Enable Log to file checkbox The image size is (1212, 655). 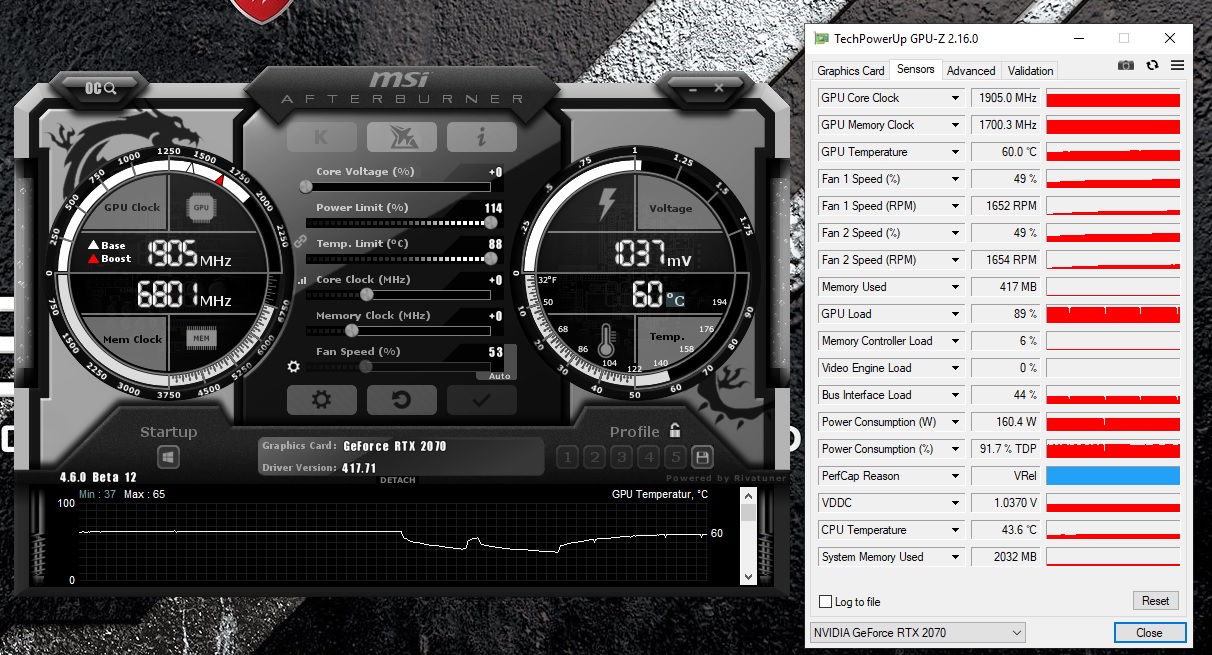[825, 602]
